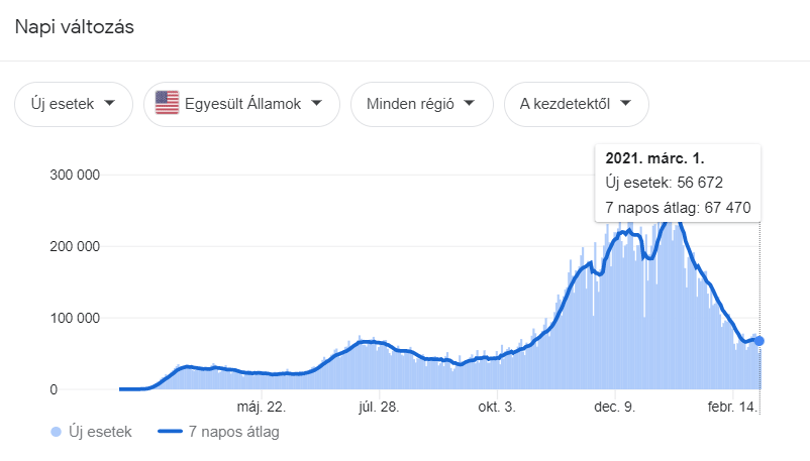Click the júl. 28. axis date label
The image size is (810, 461).
click(x=379, y=407)
